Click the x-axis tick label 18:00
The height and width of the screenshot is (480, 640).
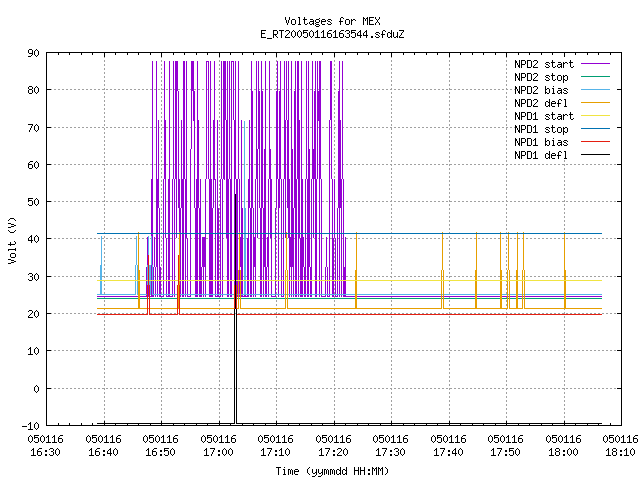click(564, 452)
